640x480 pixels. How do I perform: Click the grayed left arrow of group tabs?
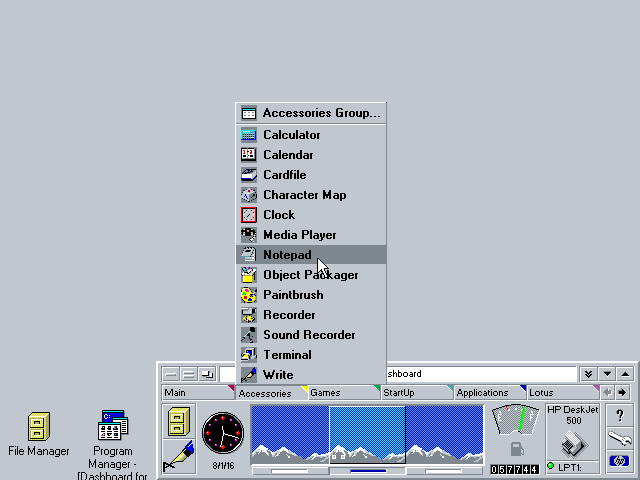(608, 393)
